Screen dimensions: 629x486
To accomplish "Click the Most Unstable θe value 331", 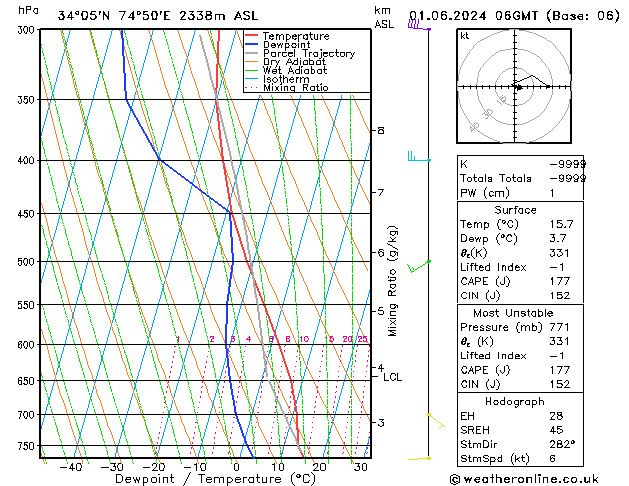I will coord(560,341).
